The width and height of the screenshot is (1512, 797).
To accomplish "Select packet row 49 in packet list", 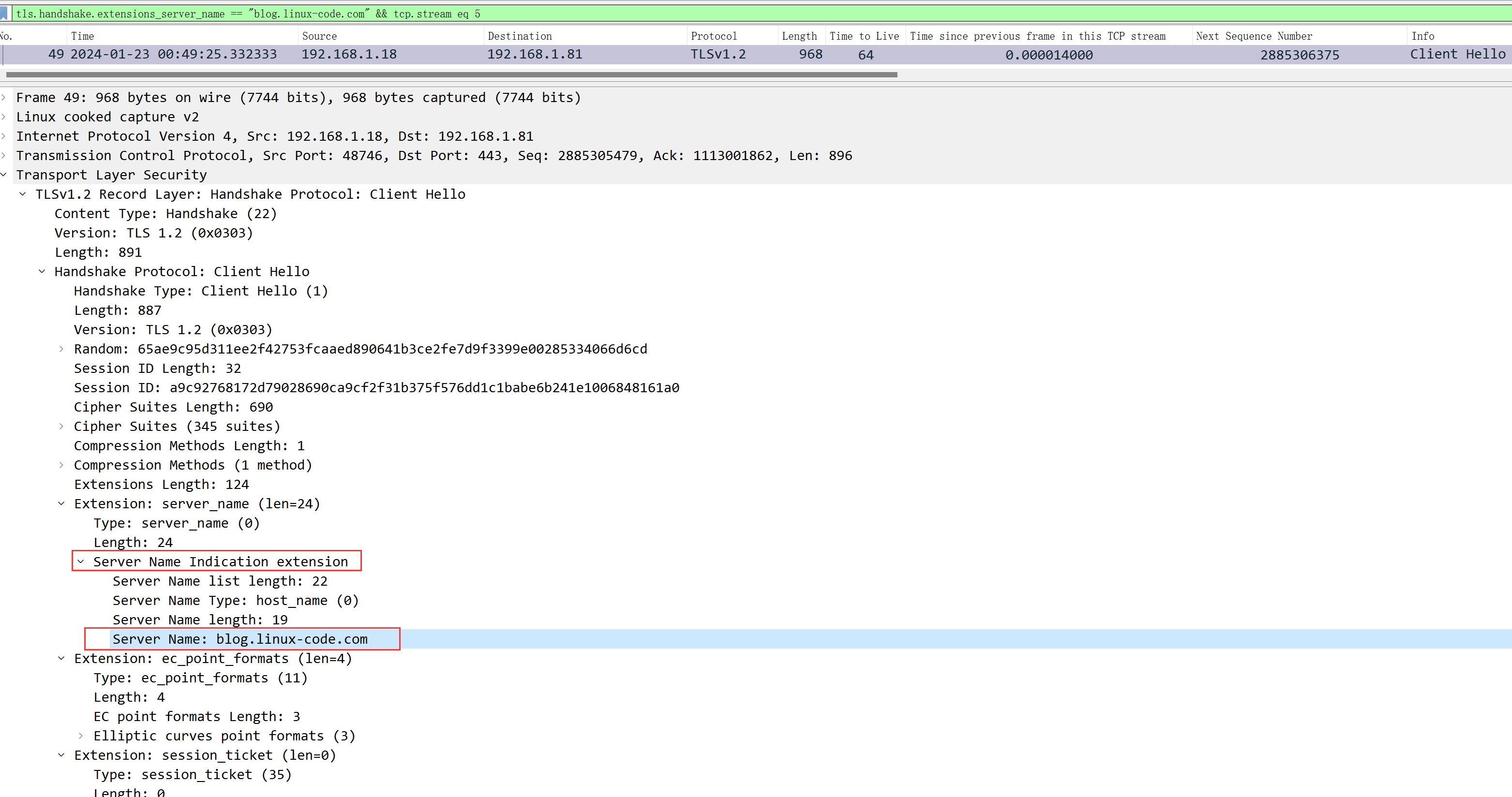I will (756, 54).
